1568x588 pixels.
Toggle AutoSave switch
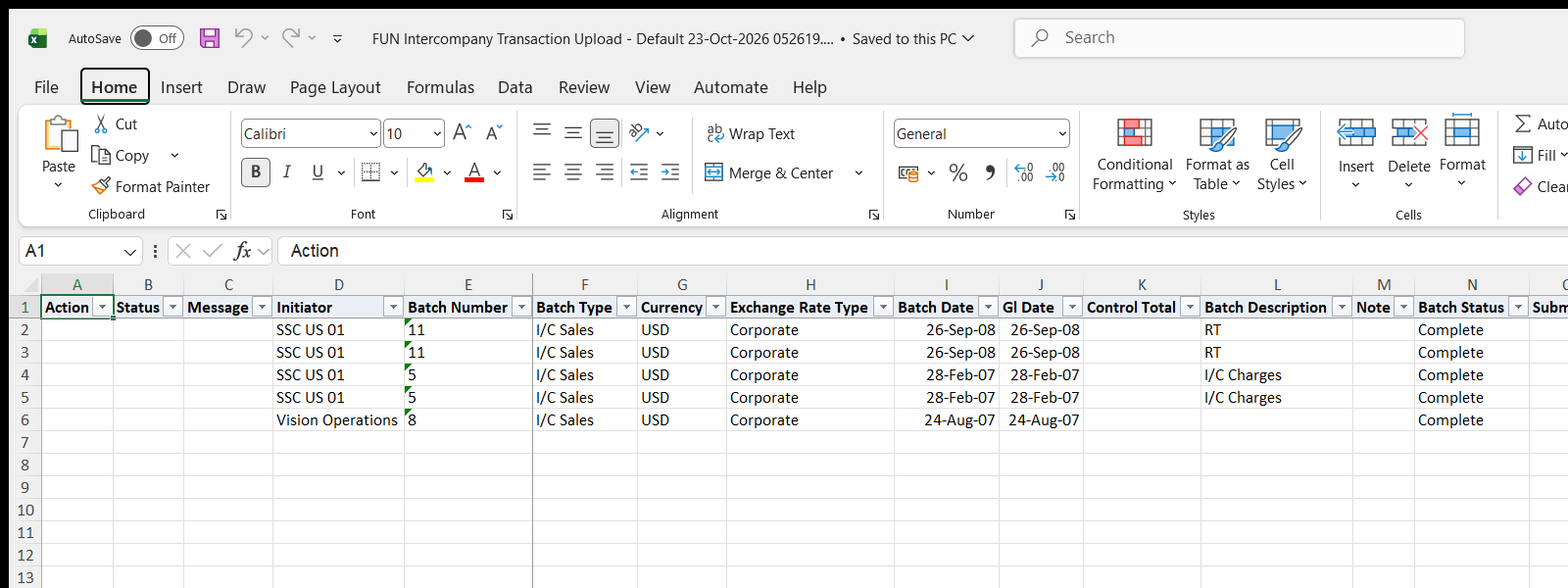(x=157, y=38)
